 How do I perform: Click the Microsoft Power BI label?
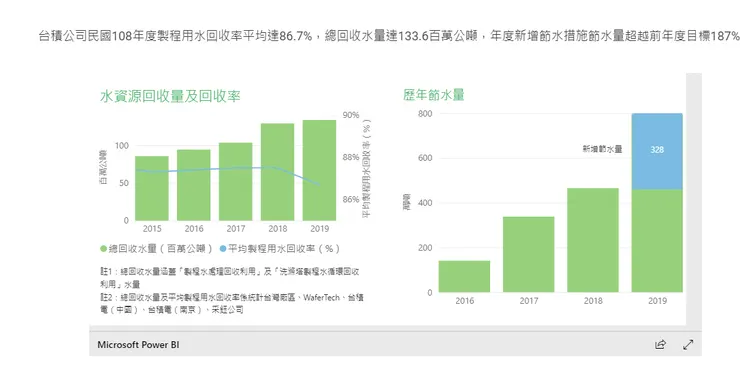[138, 345]
